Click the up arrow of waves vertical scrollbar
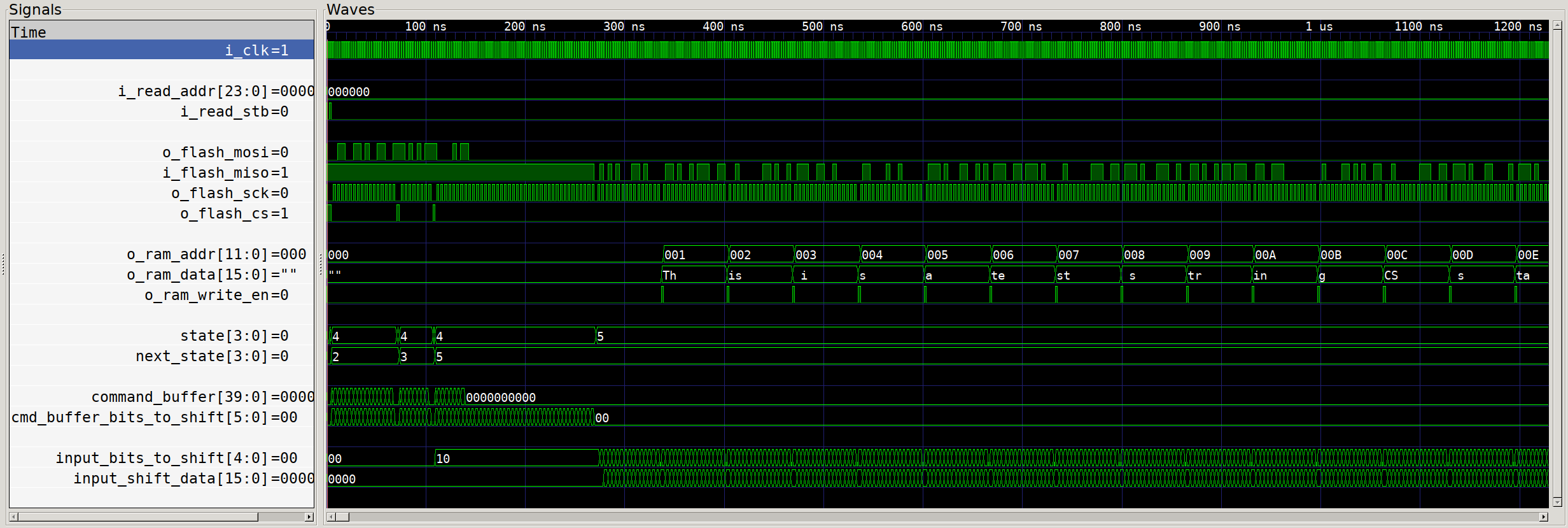The width and height of the screenshot is (1568, 528). click(x=1557, y=25)
